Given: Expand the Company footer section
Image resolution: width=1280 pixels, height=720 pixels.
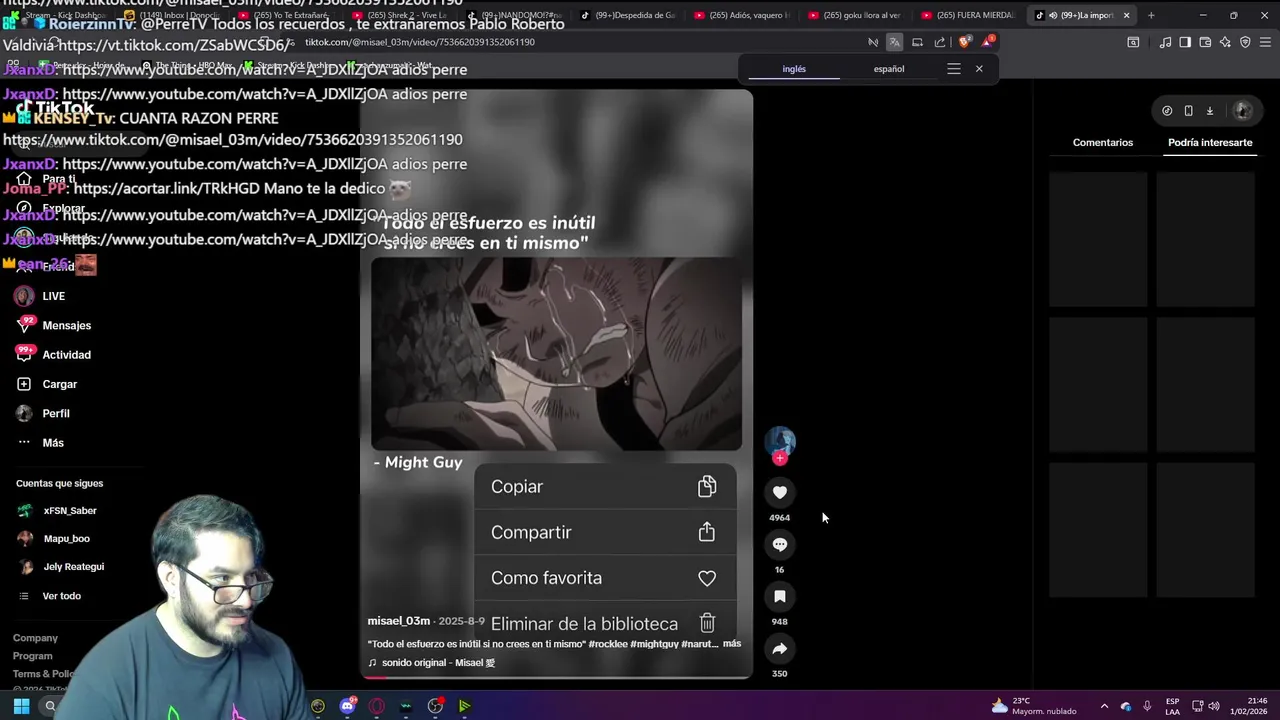Looking at the screenshot, I should (35, 638).
